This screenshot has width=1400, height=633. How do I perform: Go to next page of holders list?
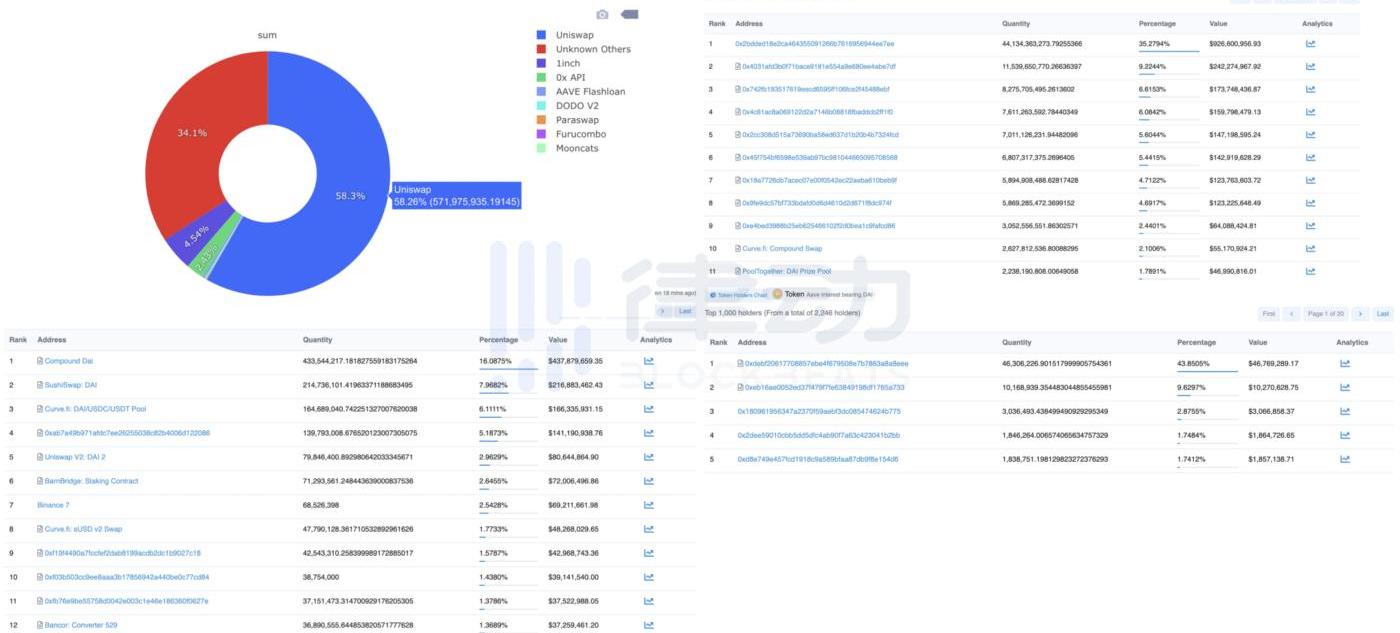click(1359, 314)
